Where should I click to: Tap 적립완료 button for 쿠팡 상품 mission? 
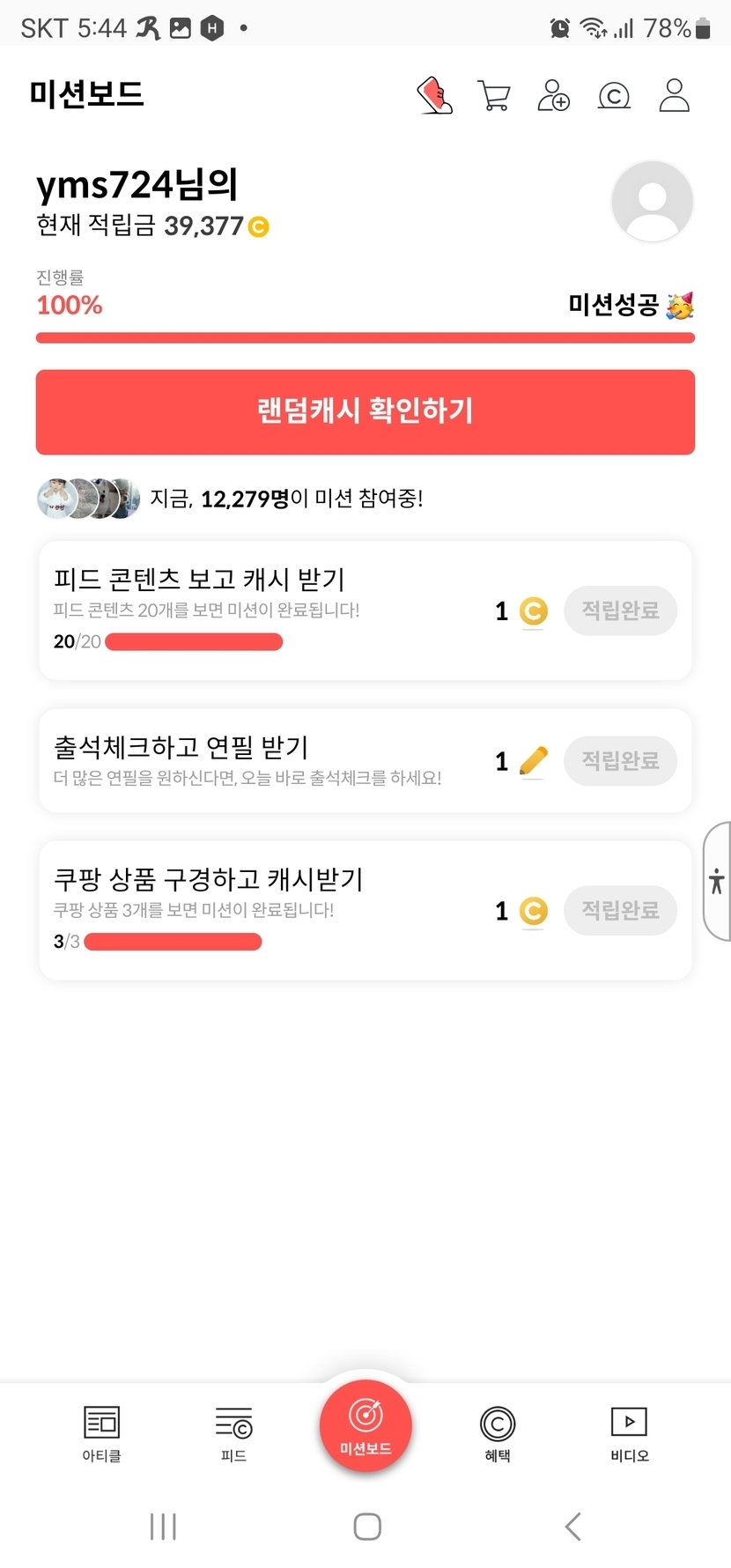click(x=620, y=910)
